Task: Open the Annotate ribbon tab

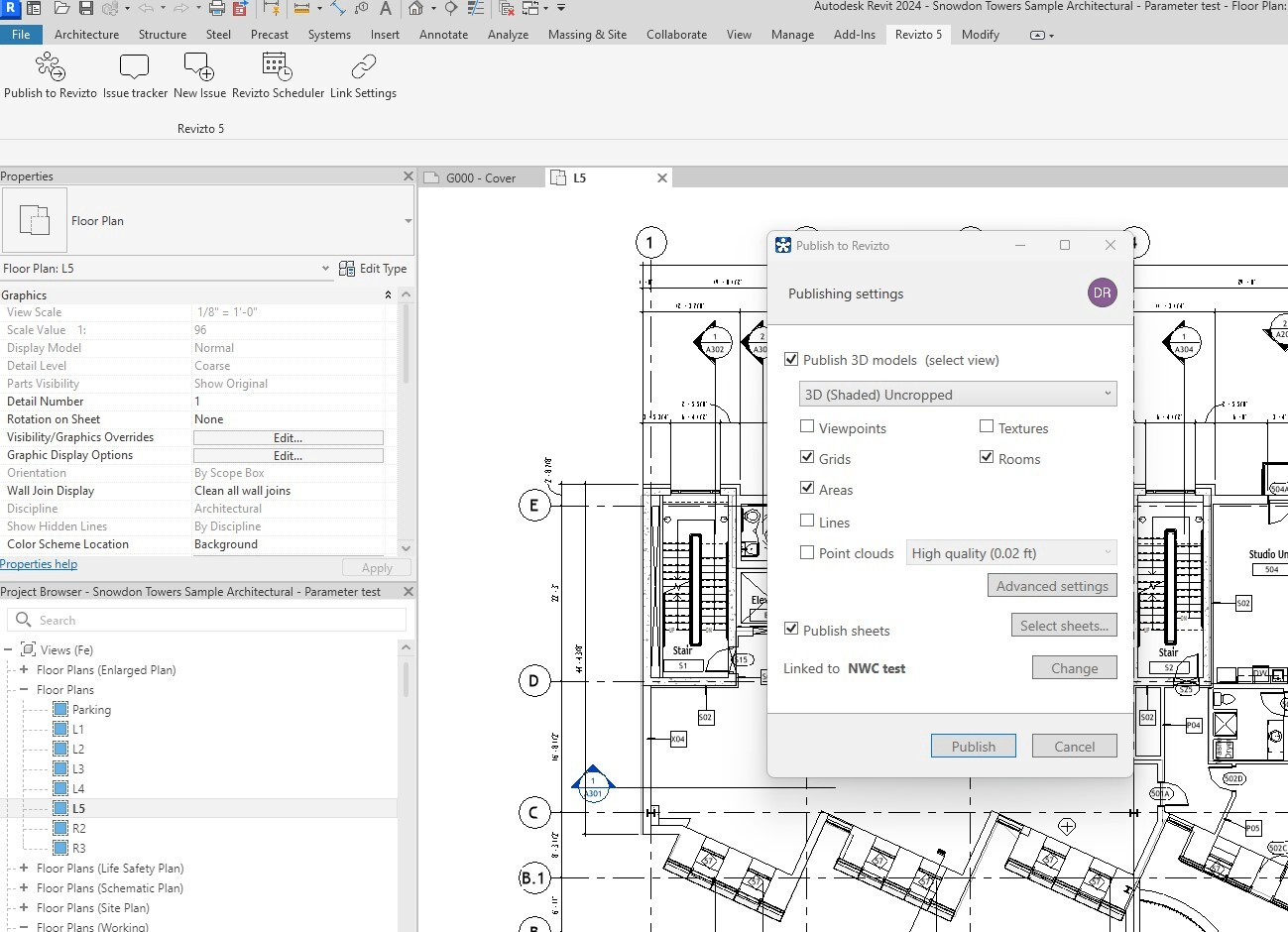Action: tap(443, 34)
